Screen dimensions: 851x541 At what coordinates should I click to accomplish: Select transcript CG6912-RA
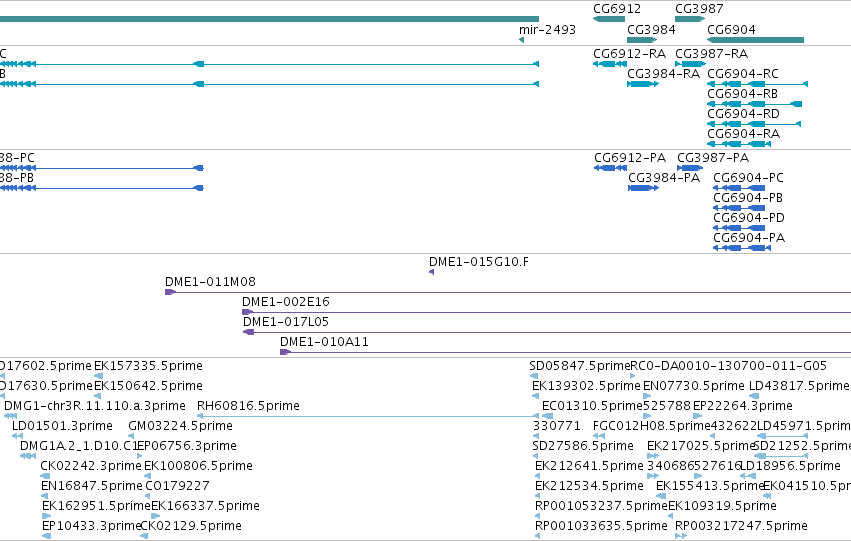click(x=610, y=64)
